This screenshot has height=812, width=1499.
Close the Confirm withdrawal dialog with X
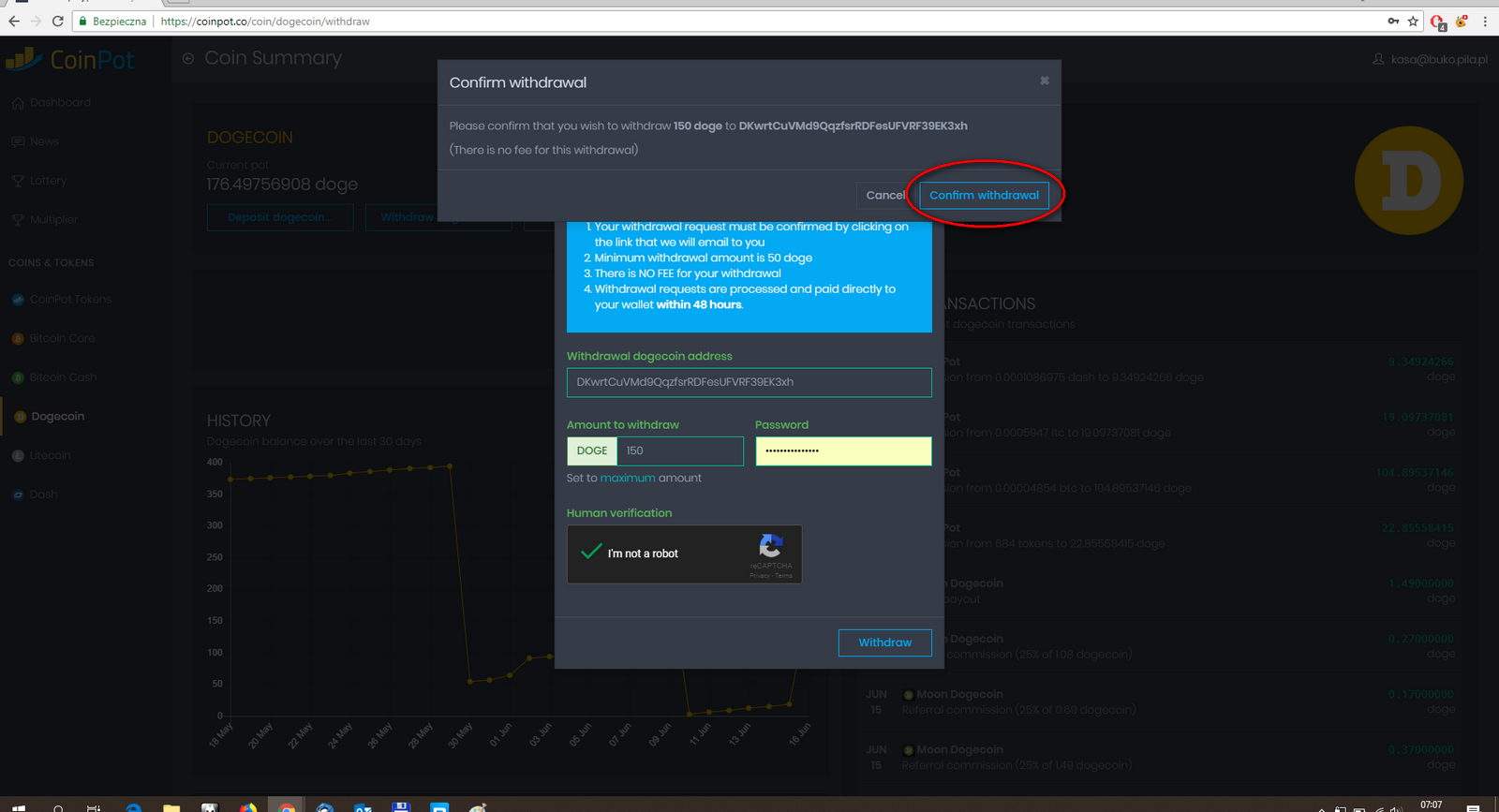(x=1044, y=81)
